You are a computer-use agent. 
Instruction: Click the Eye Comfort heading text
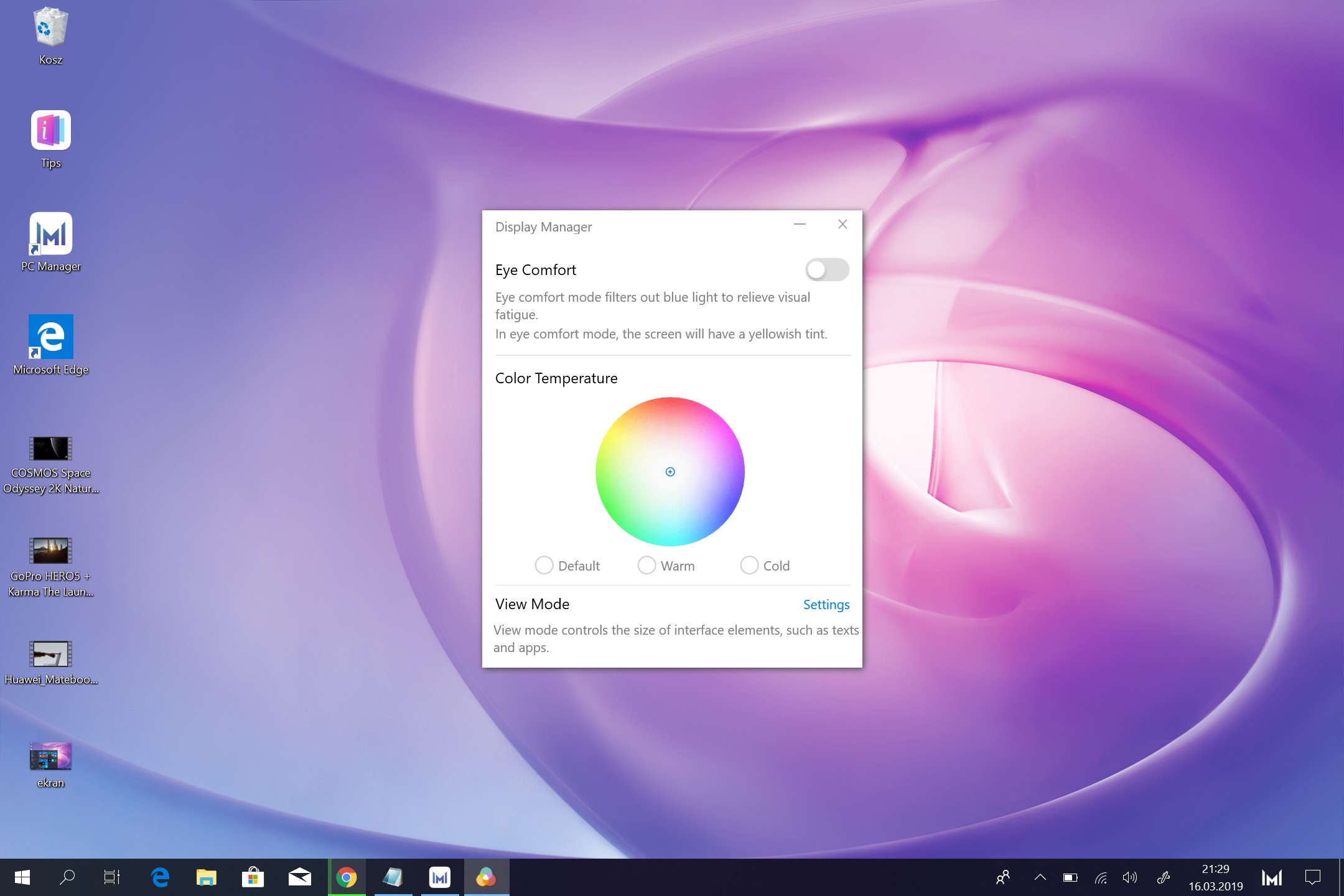pyautogui.click(x=536, y=270)
